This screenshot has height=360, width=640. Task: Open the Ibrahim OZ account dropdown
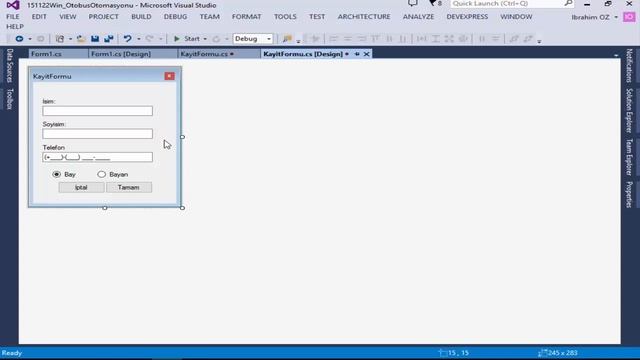[616, 17]
